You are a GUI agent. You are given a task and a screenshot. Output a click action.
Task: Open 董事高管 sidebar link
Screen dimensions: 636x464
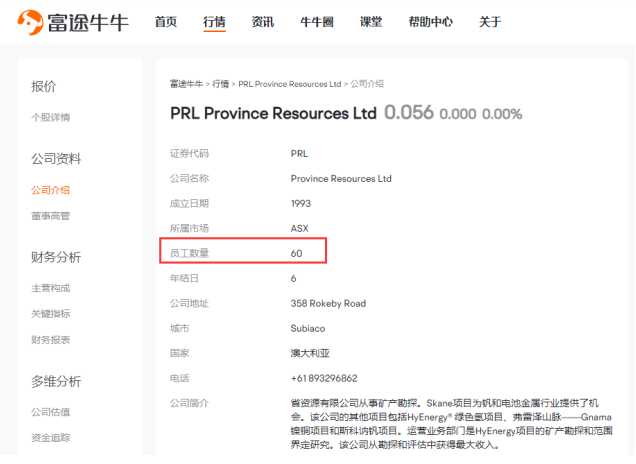pyautogui.click(x=51, y=216)
